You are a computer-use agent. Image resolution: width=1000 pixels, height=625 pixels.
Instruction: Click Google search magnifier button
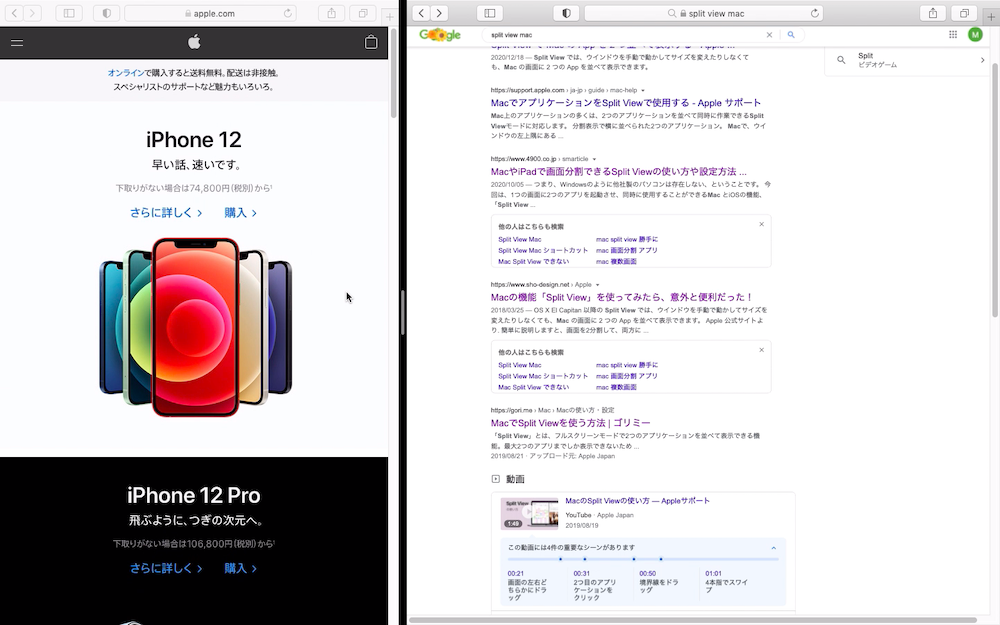(x=791, y=35)
